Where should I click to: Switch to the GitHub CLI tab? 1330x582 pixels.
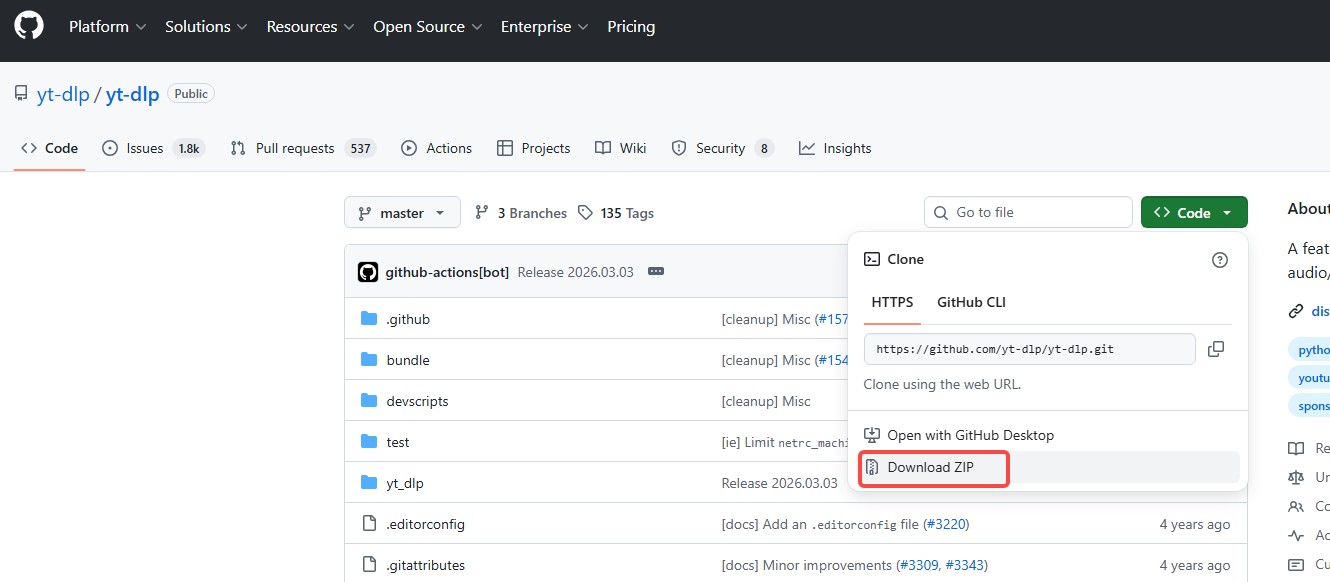click(970, 302)
